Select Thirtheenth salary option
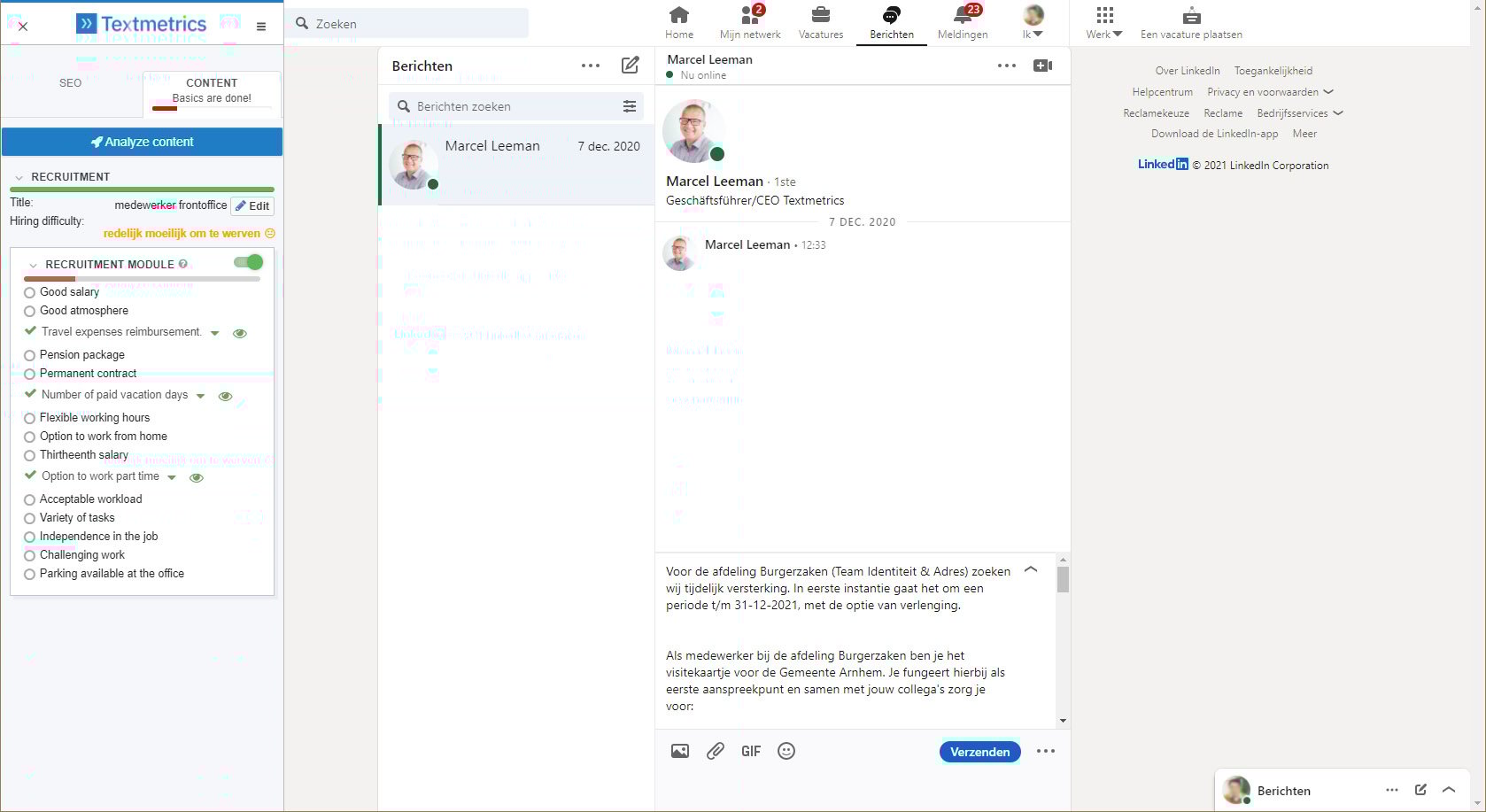The width and height of the screenshot is (1486, 812). (x=29, y=456)
